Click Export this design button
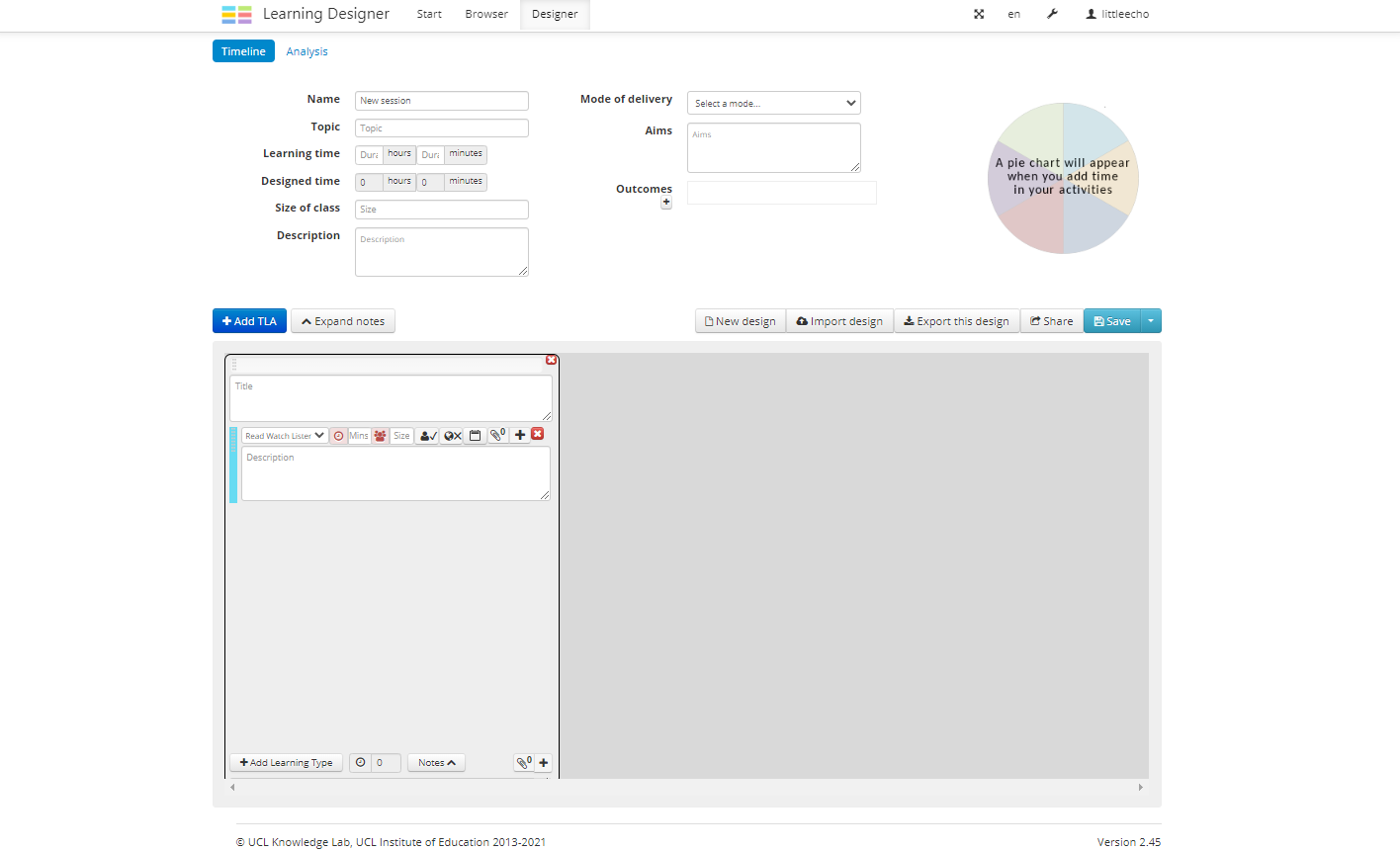Image resolution: width=1400 pixels, height=851 pixels. point(957,321)
